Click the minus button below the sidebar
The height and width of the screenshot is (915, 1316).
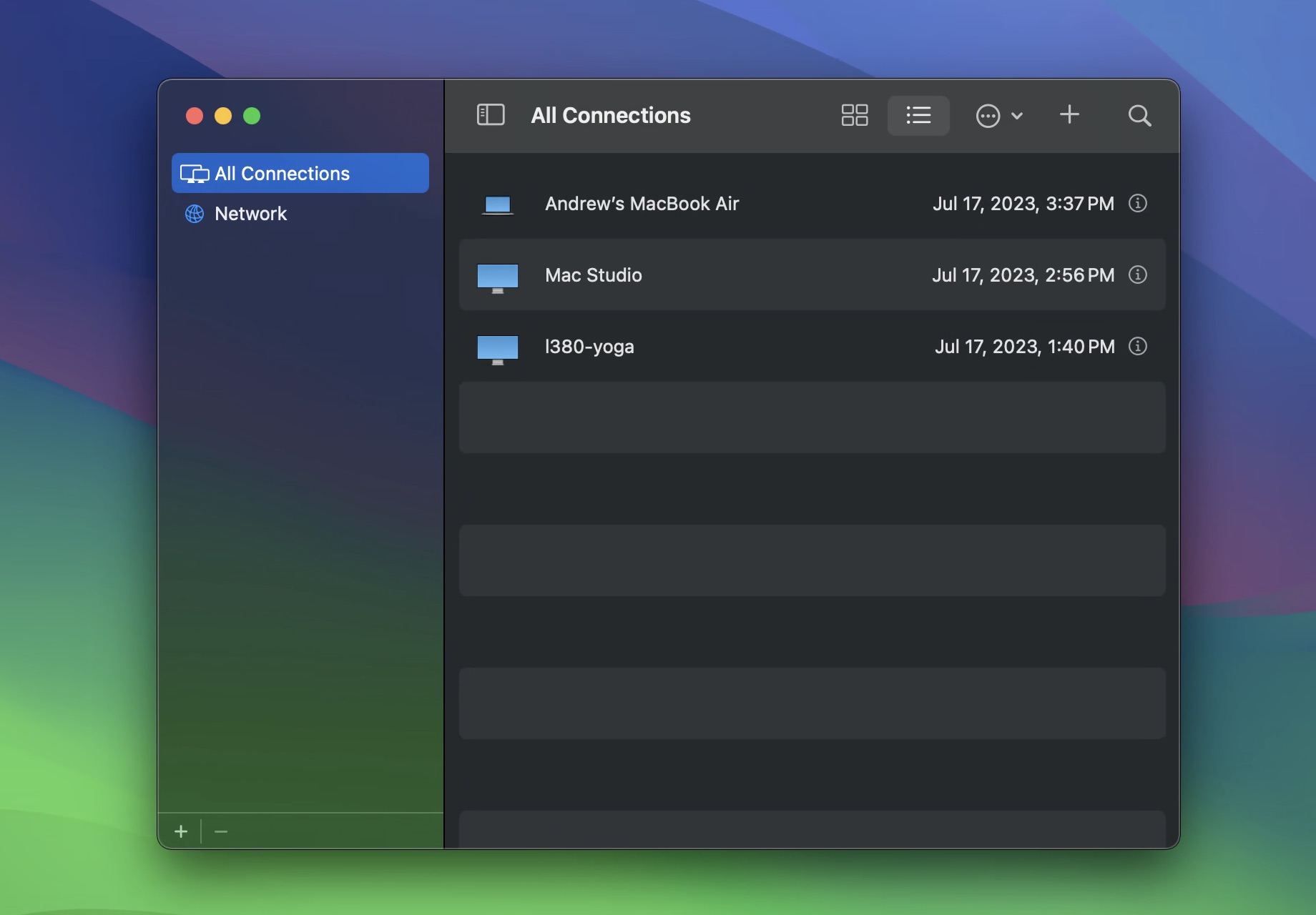(221, 831)
